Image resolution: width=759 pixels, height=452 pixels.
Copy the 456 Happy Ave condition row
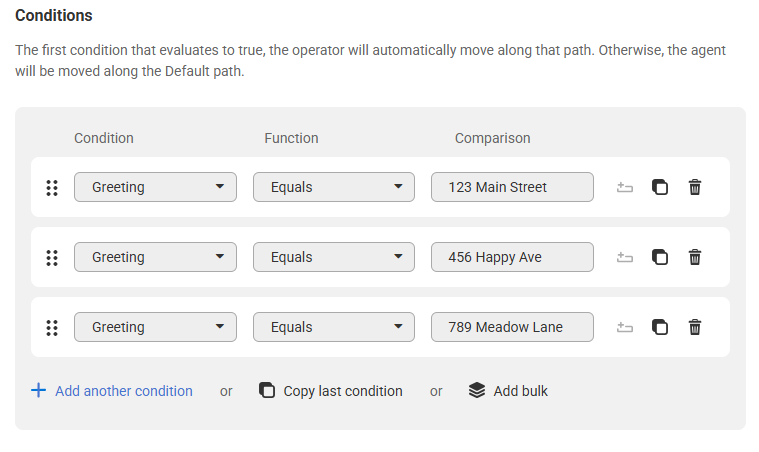[660, 257]
